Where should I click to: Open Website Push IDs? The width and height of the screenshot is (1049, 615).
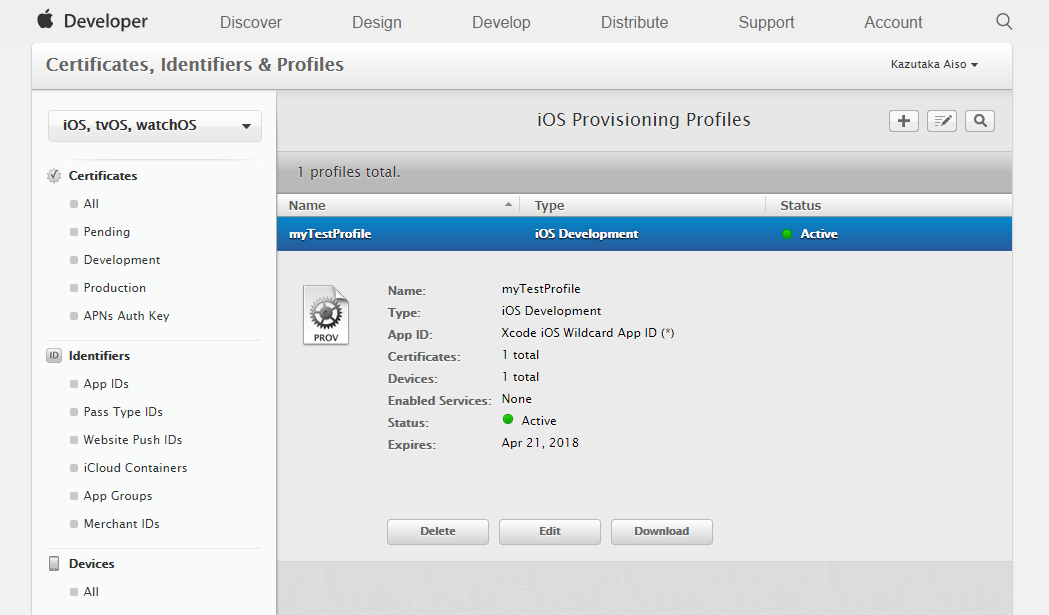[132, 440]
